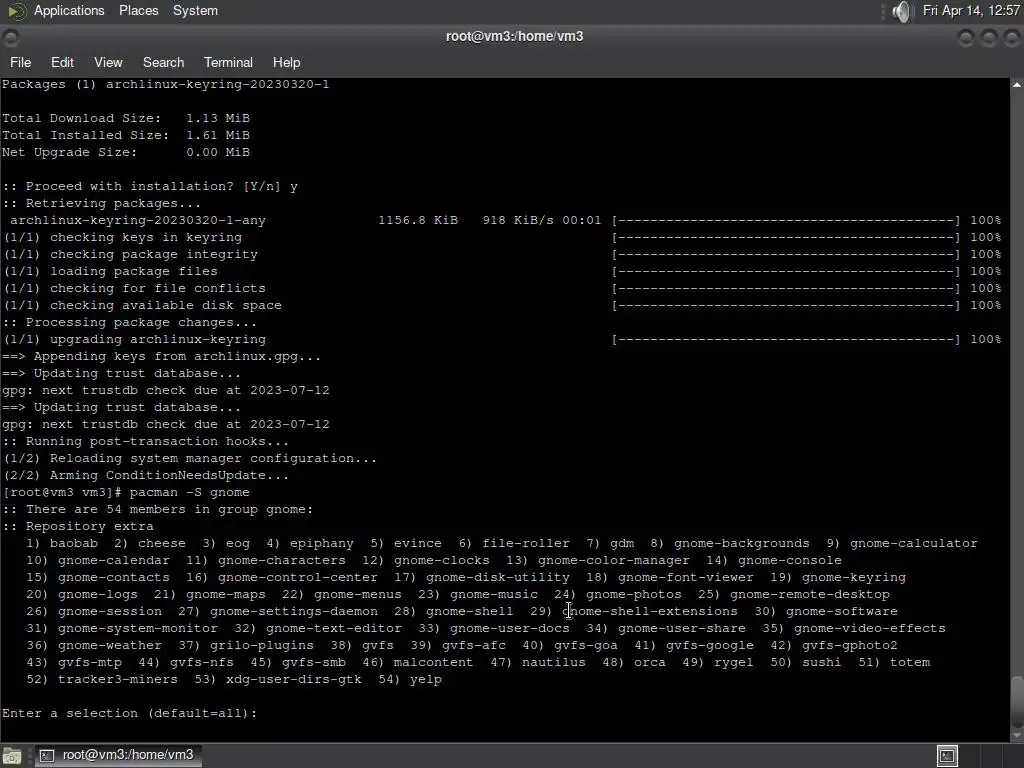Click the volume speaker icon

point(901,11)
